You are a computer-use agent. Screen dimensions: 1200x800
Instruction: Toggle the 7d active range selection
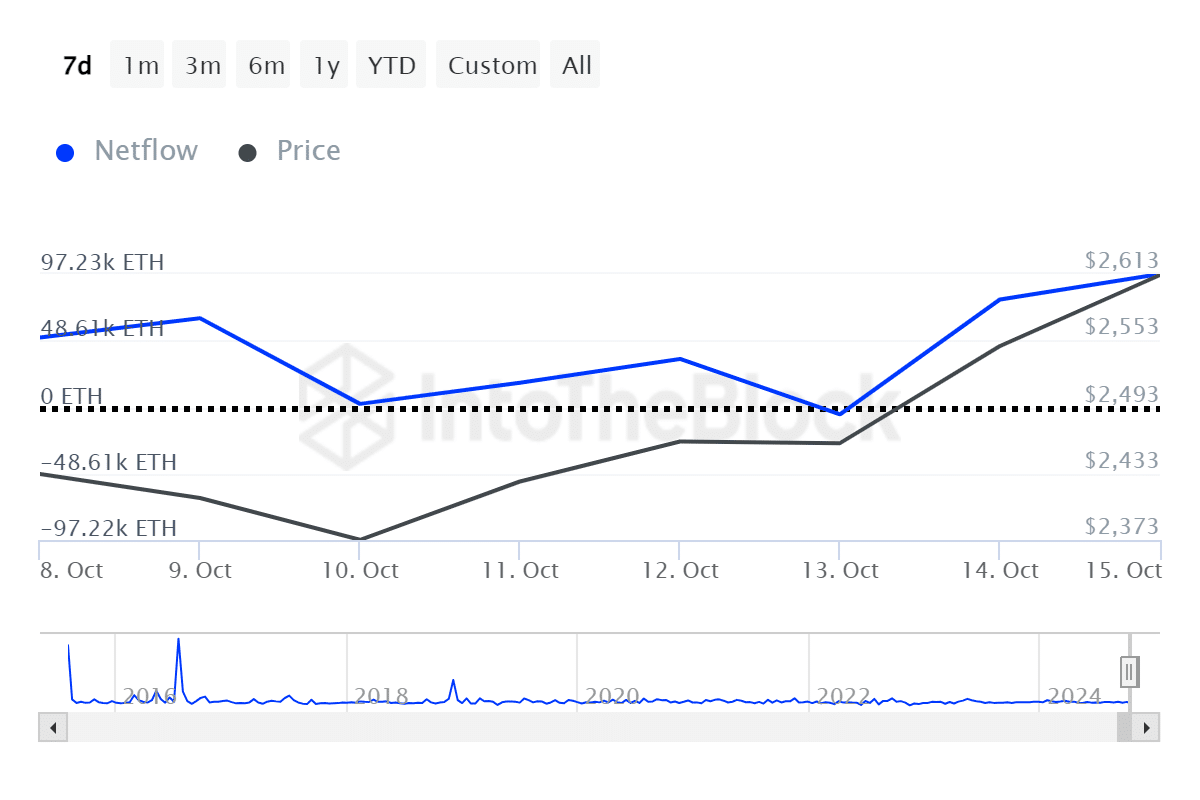click(77, 64)
